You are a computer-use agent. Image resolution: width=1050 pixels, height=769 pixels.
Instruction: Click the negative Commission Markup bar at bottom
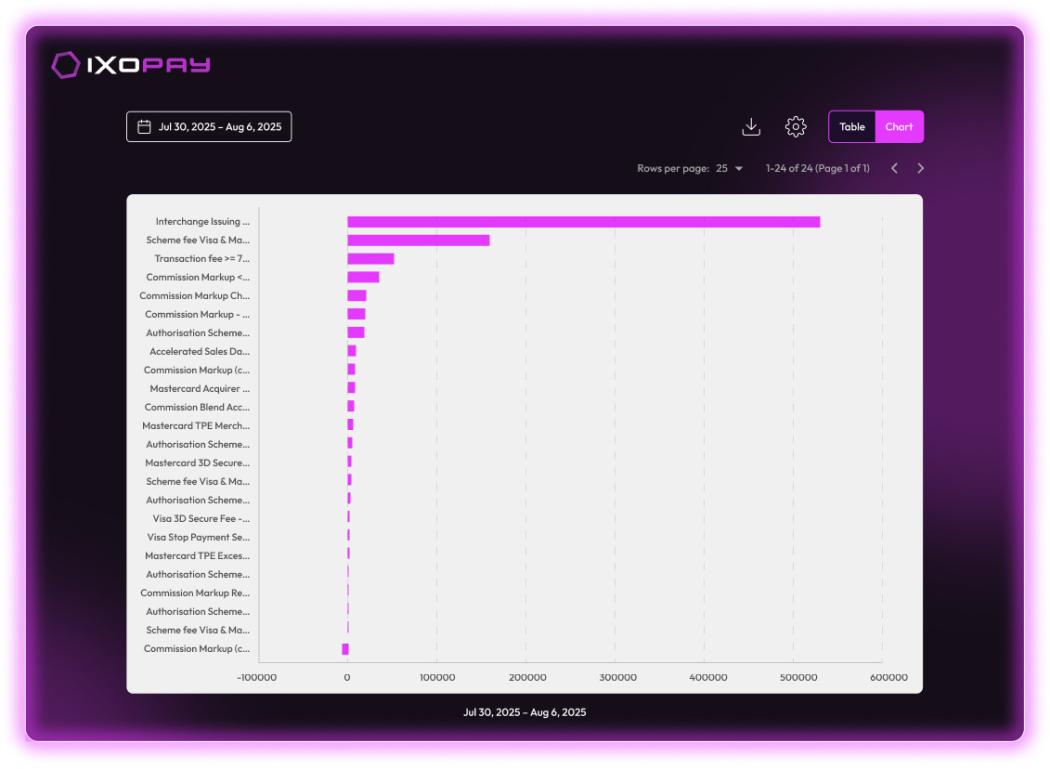pyautogui.click(x=345, y=649)
